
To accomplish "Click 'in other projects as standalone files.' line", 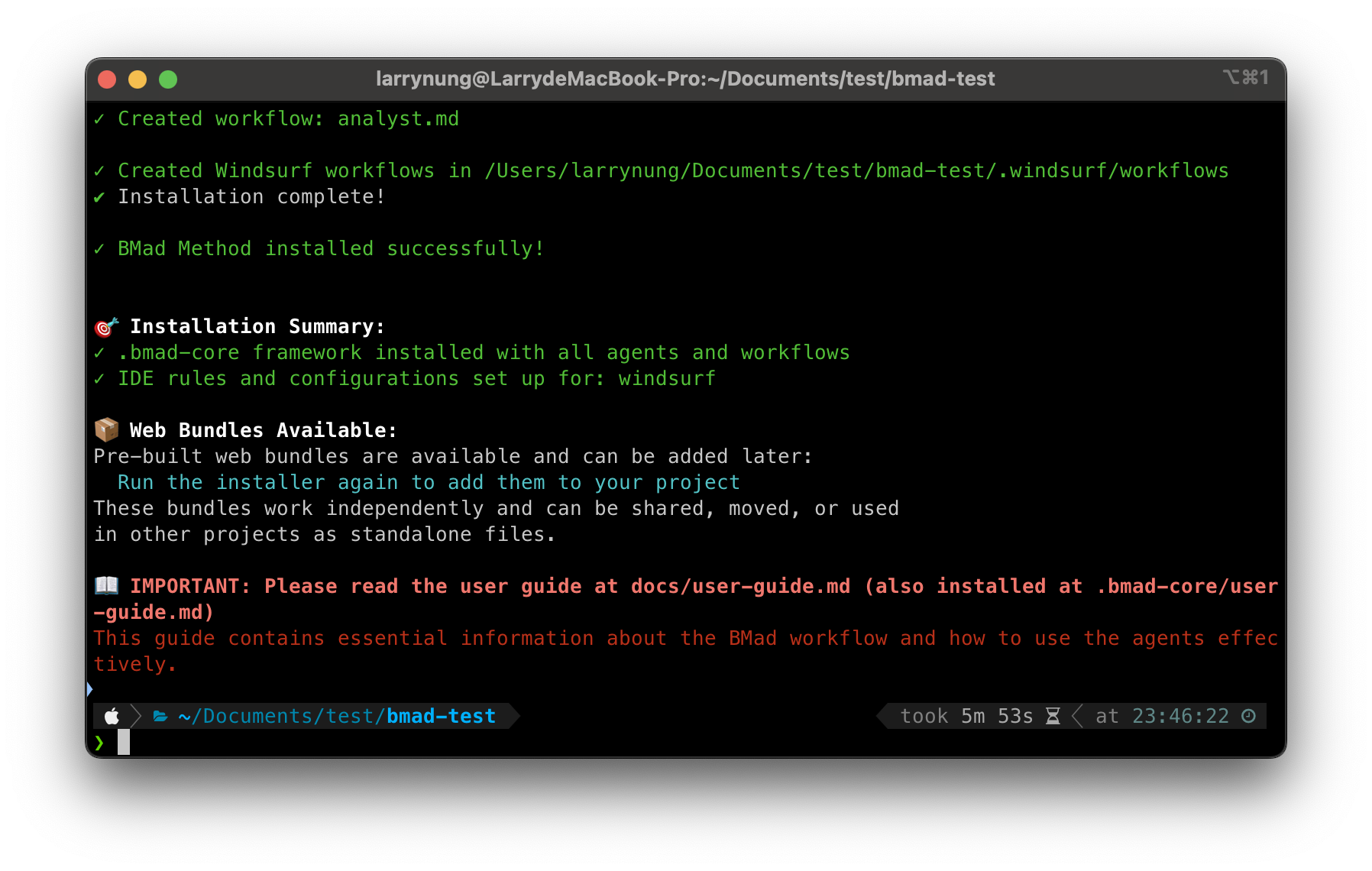I will pos(325,534).
